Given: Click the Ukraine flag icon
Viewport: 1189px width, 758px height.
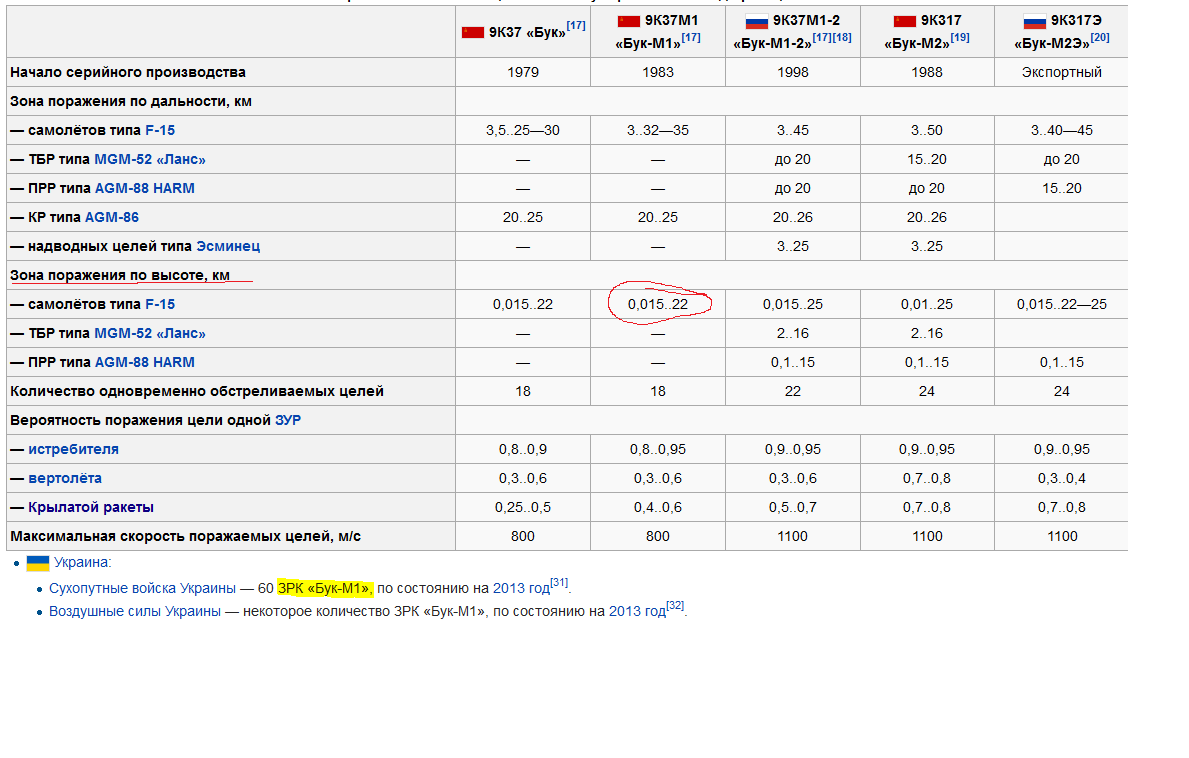Looking at the screenshot, I should 38,562.
